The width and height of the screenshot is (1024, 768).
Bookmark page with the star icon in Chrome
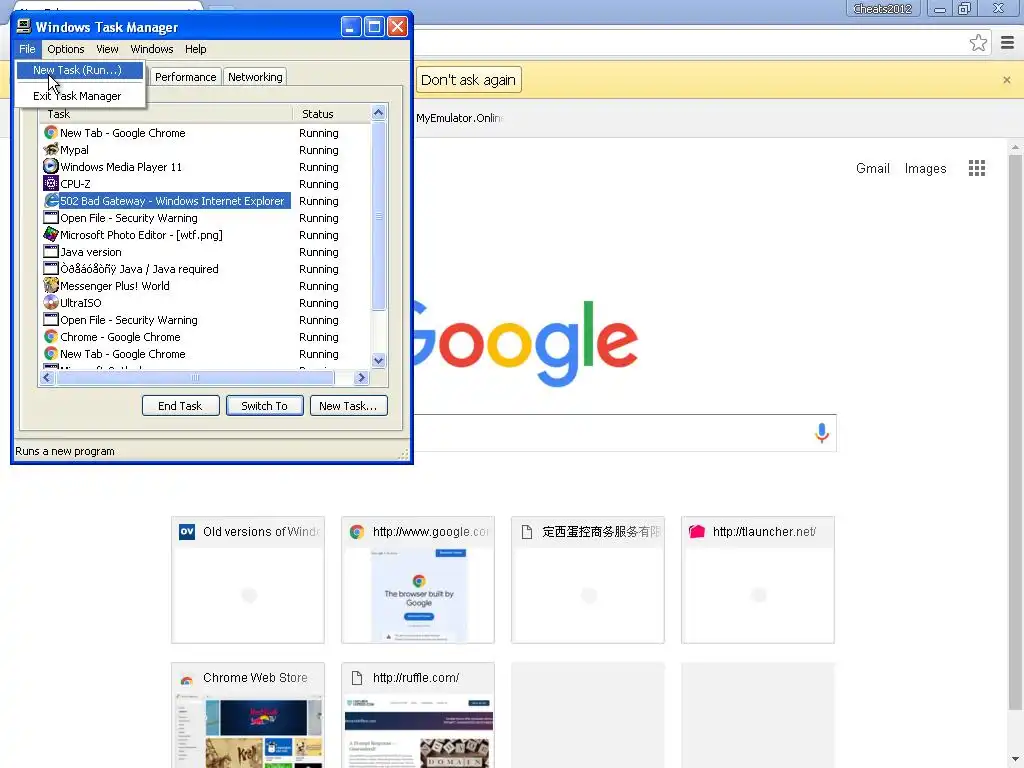[978, 43]
